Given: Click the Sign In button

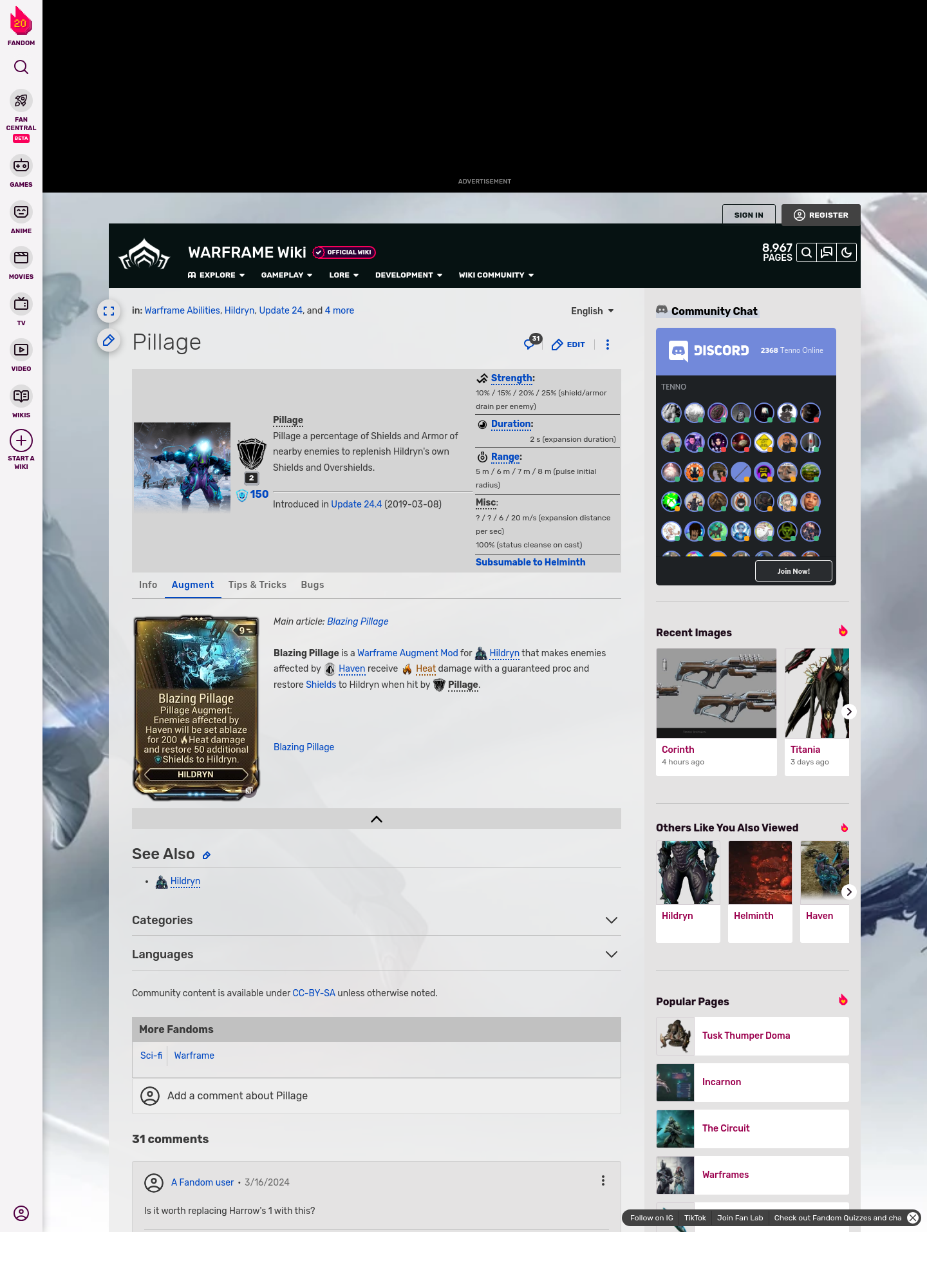Looking at the screenshot, I should (x=749, y=215).
